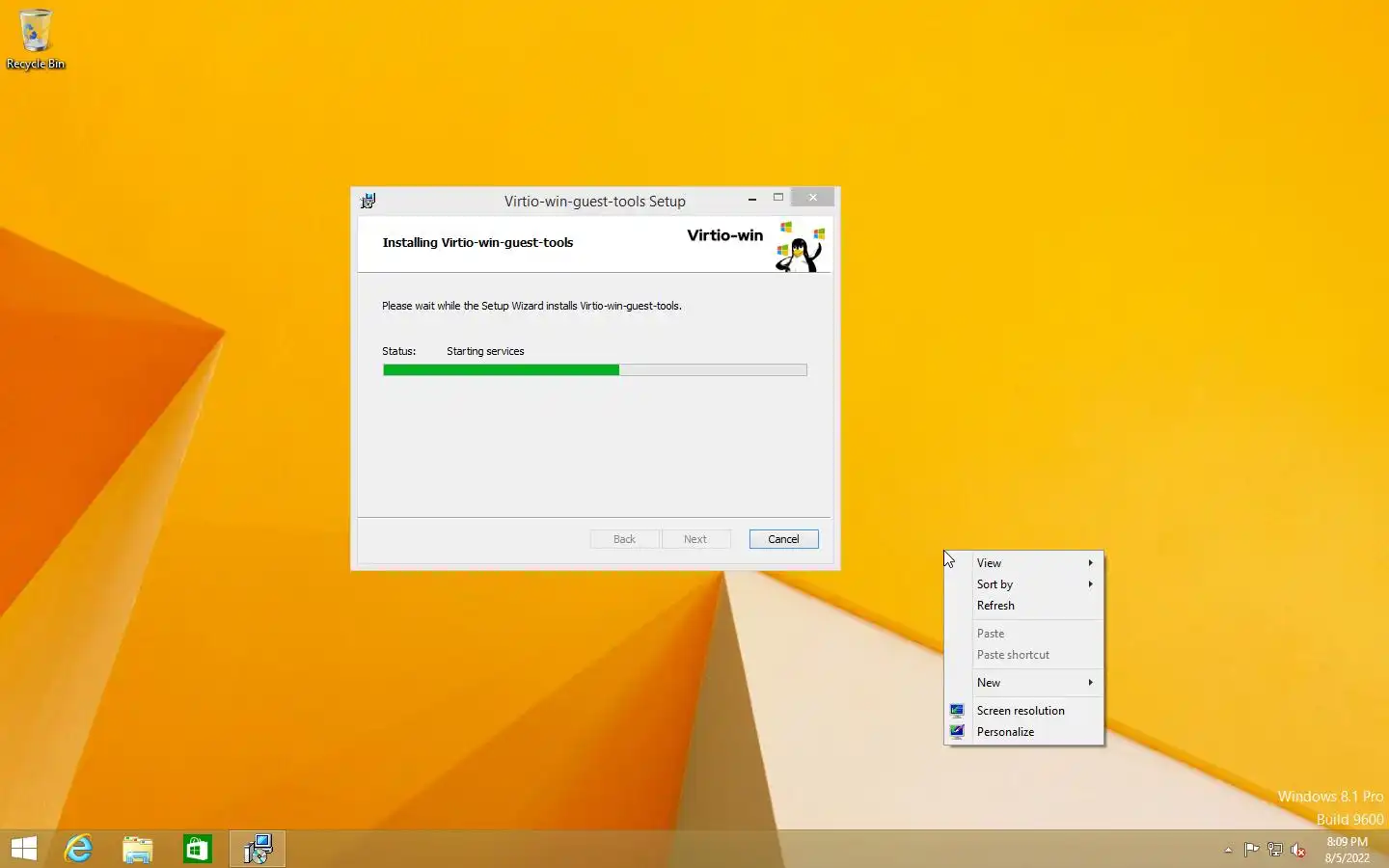The image size is (1389, 868).
Task: Click the muted volume tray icon
Action: click(1298, 850)
